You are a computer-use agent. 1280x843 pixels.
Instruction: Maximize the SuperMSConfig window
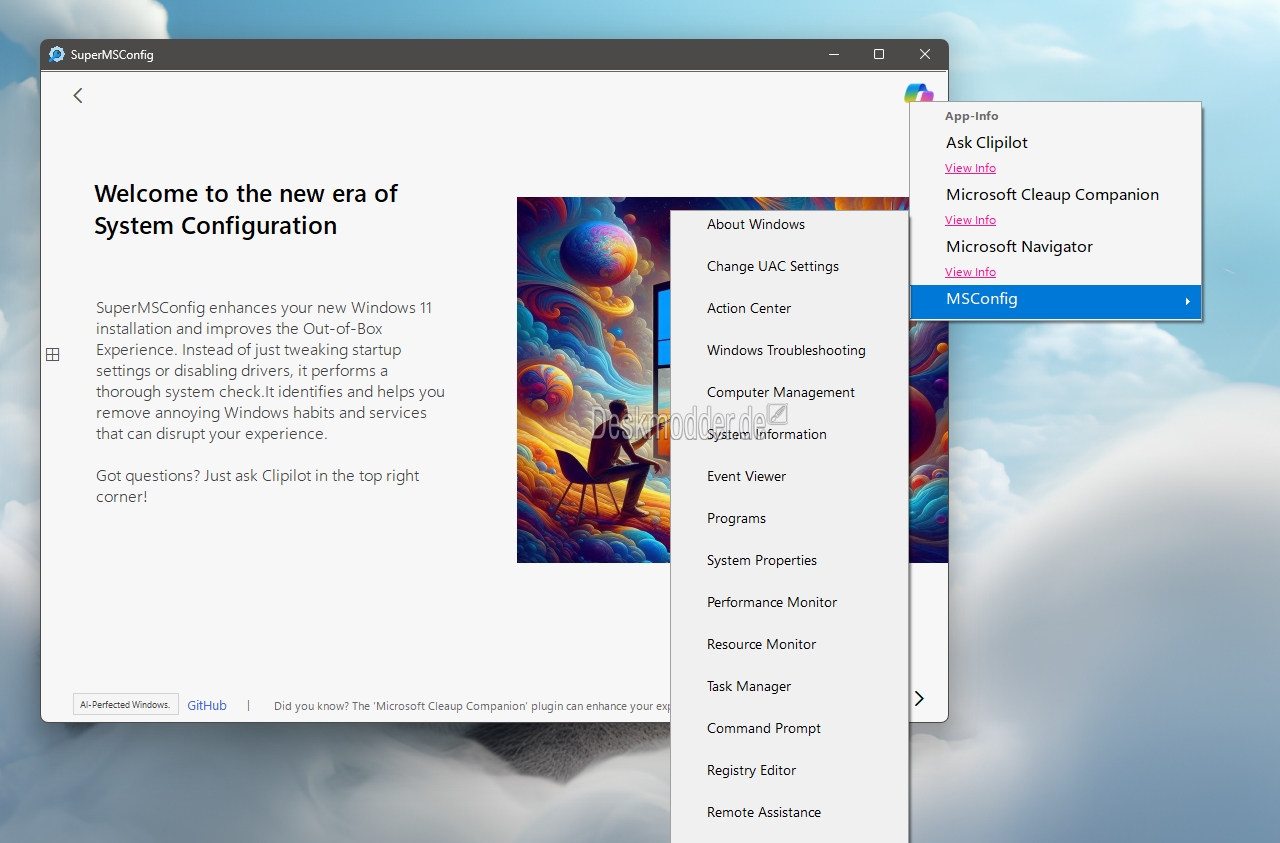tap(879, 55)
